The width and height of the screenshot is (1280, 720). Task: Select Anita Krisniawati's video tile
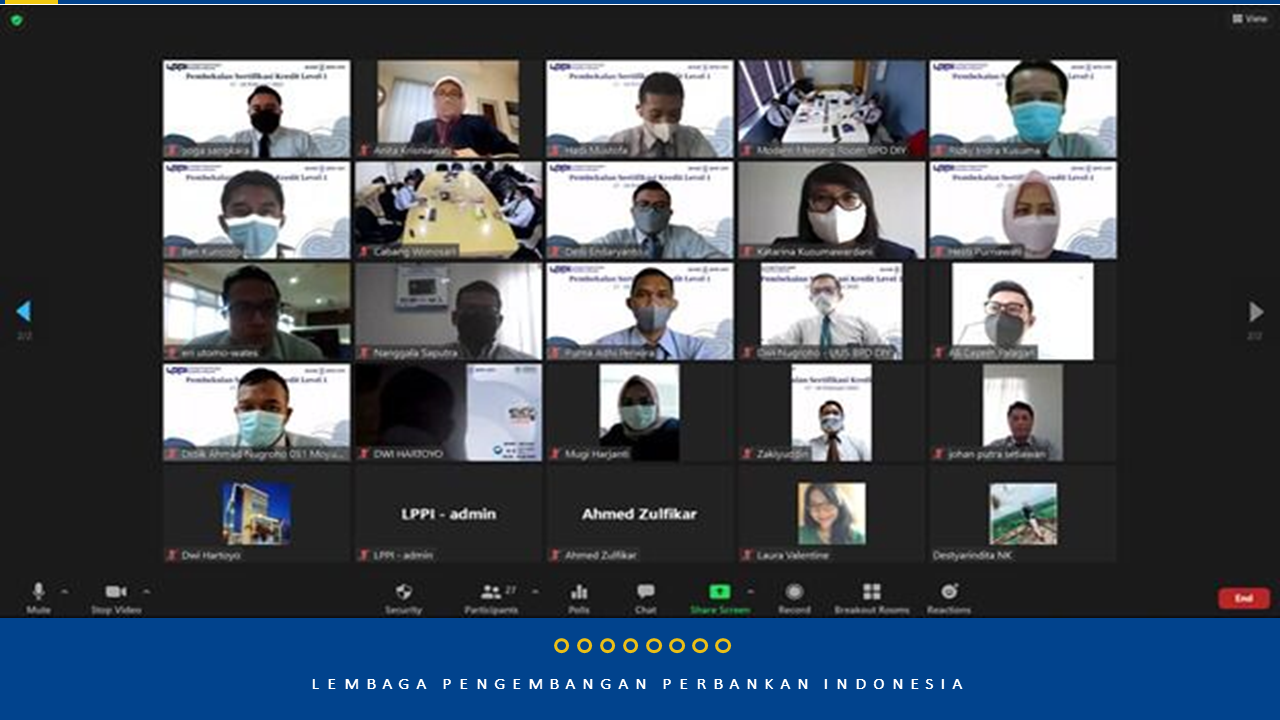click(x=448, y=109)
